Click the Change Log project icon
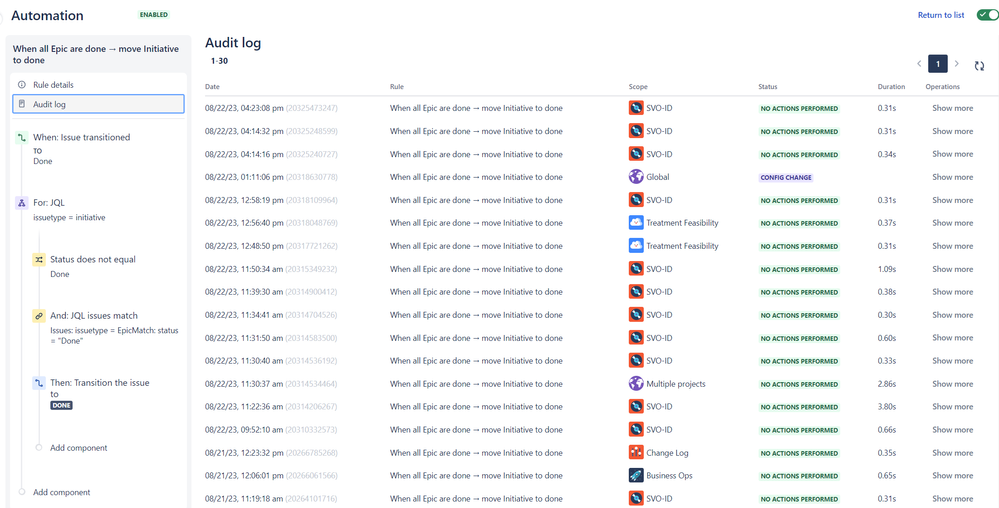Screen dimensions: 999x508 click(636, 453)
